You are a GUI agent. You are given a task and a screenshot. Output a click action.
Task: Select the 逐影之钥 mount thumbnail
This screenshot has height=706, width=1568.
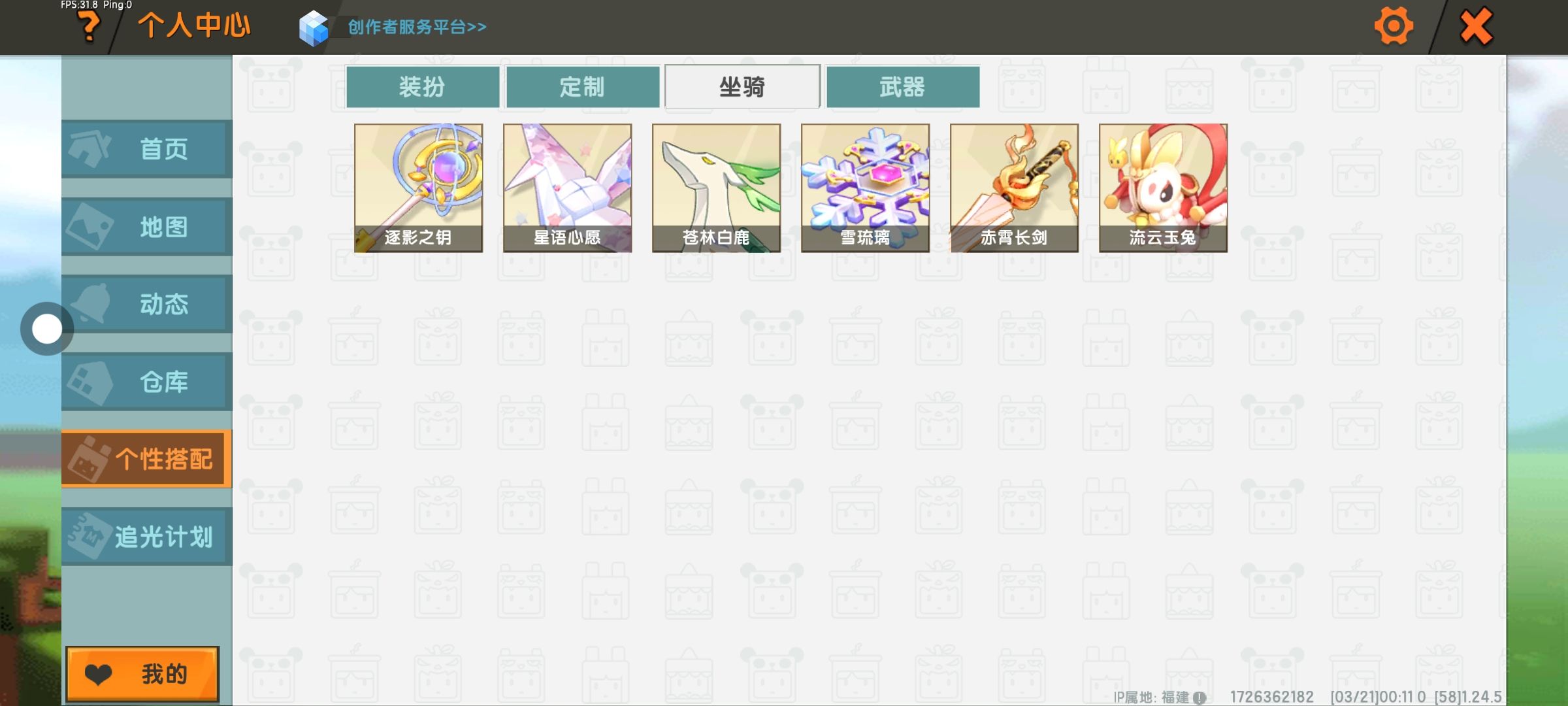pyautogui.click(x=418, y=188)
